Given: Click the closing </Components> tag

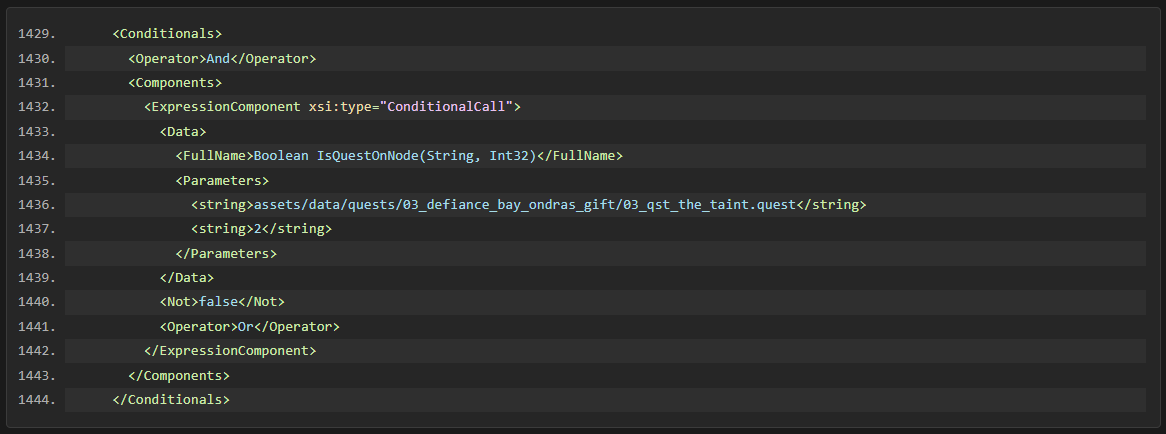Looking at the screenshot, I should click(x=179, y=375).
